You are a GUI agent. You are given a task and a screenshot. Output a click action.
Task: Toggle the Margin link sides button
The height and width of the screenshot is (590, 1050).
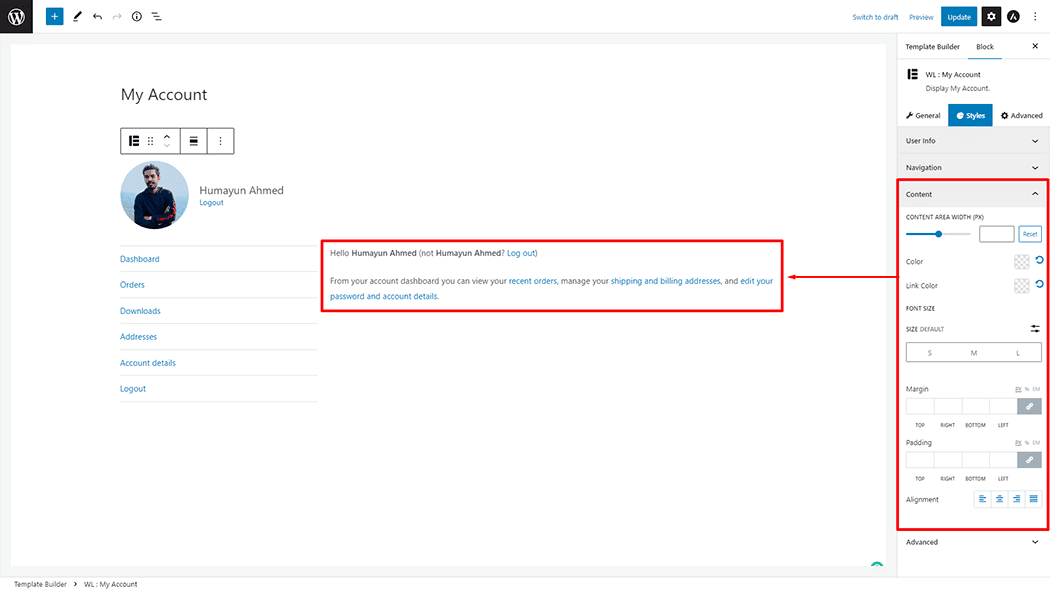[x=1029, y=406]
